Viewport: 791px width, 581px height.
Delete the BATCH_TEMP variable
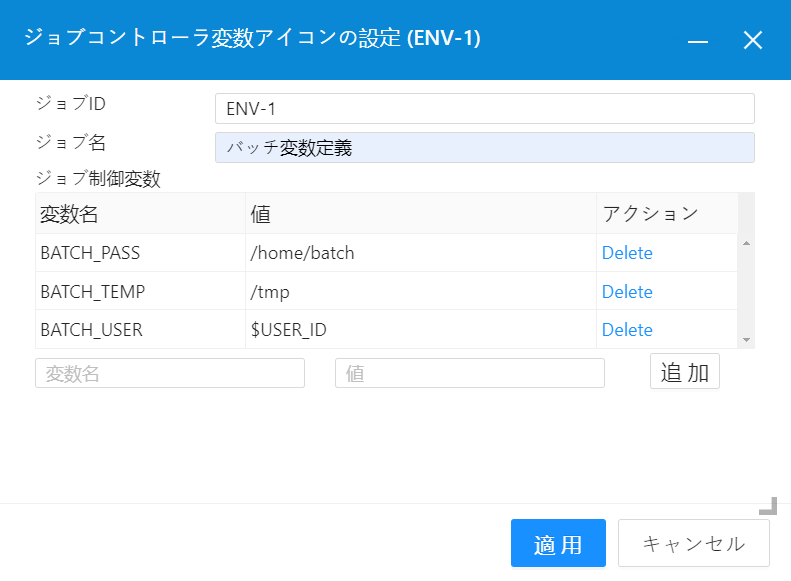click(x=627, y=292)
